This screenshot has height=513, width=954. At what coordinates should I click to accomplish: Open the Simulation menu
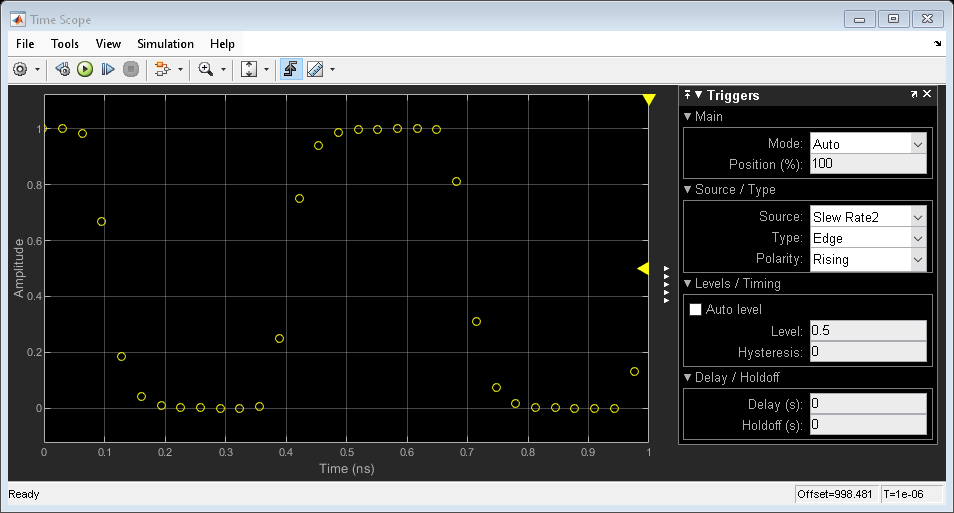tap(165, 44)
